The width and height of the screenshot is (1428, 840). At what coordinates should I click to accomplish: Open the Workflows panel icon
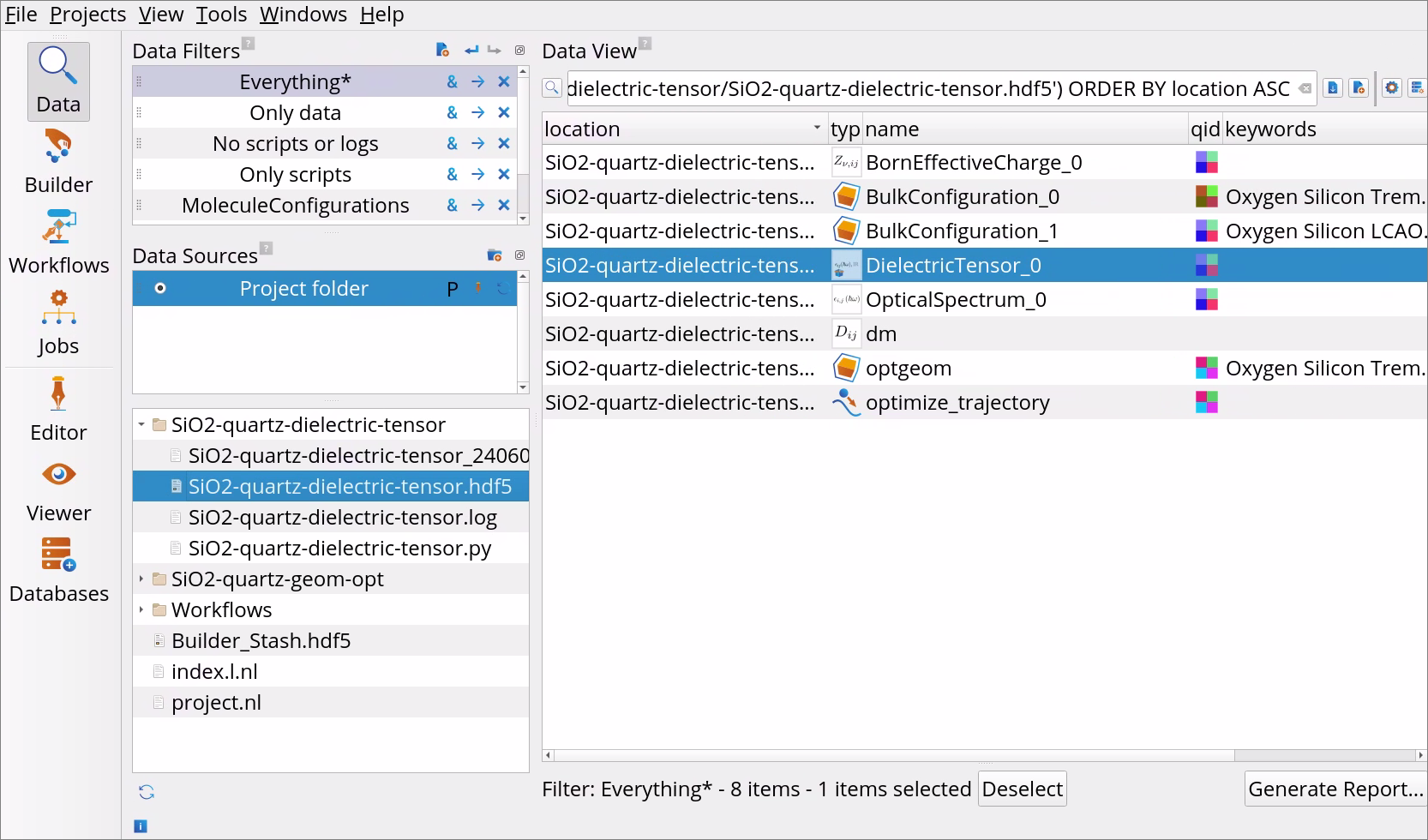pos(58,243)
